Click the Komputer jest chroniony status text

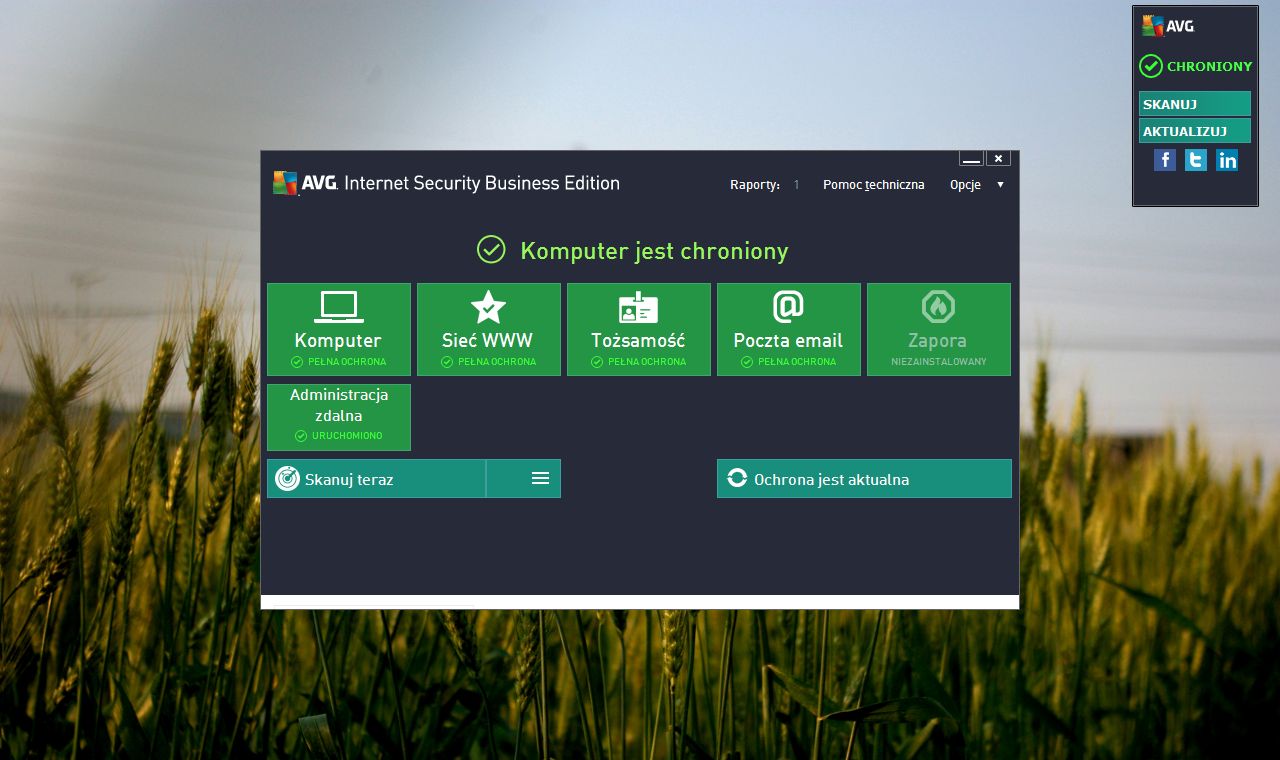coord(654,251)
